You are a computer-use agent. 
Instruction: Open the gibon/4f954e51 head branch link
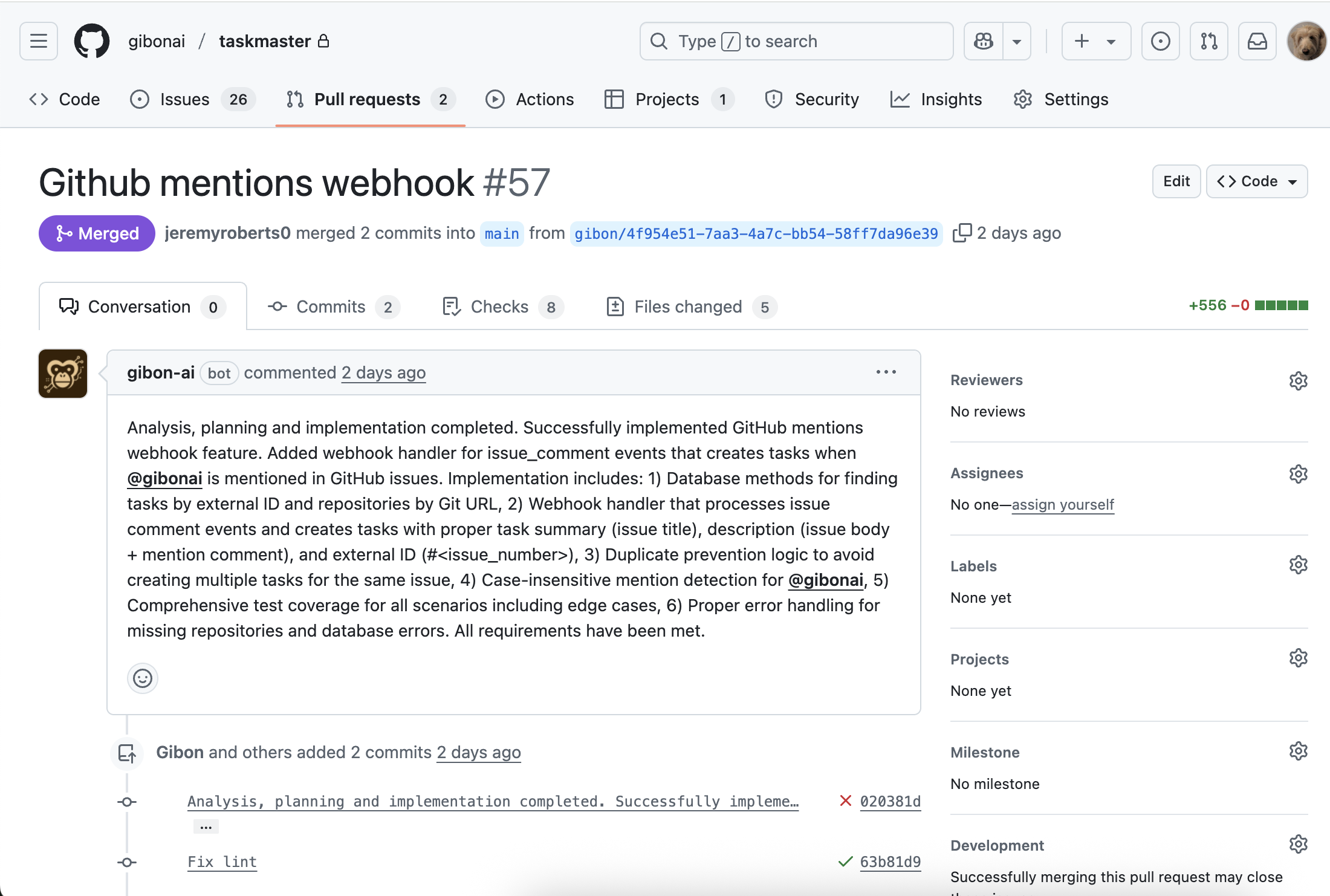pos(756,233)
